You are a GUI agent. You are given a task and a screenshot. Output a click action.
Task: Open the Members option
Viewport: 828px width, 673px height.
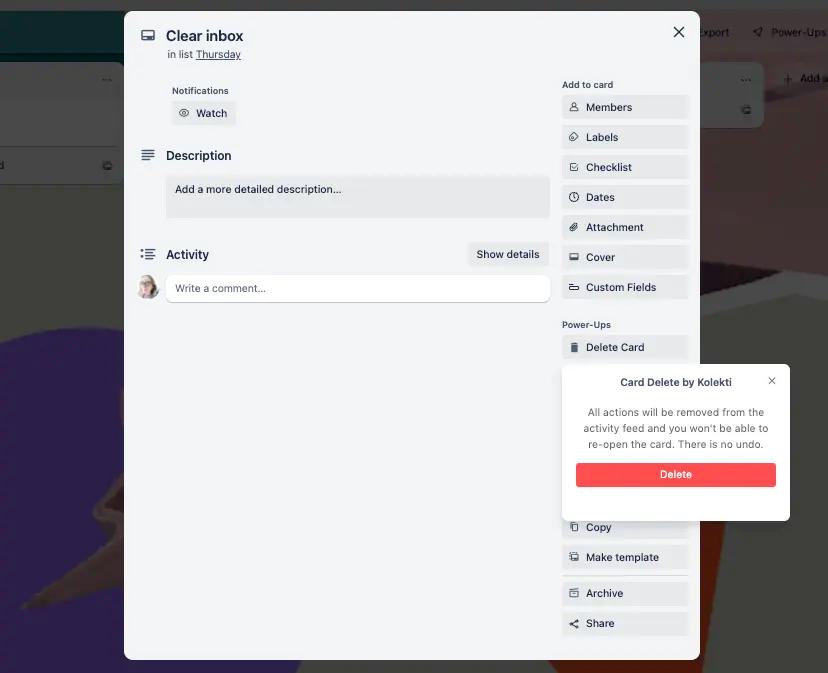(625, 107)
